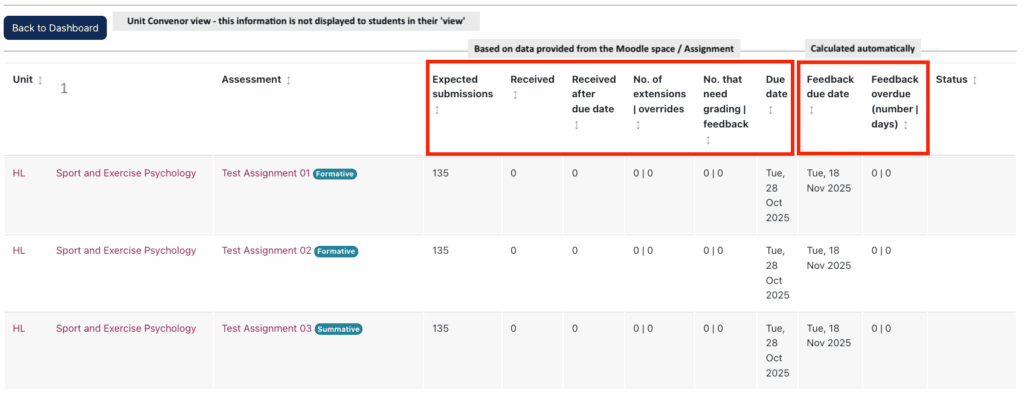The height and width of the screenshot is (397, 1024).
Task: Sort by Feedback overdue column arrows
Action: 905,125
